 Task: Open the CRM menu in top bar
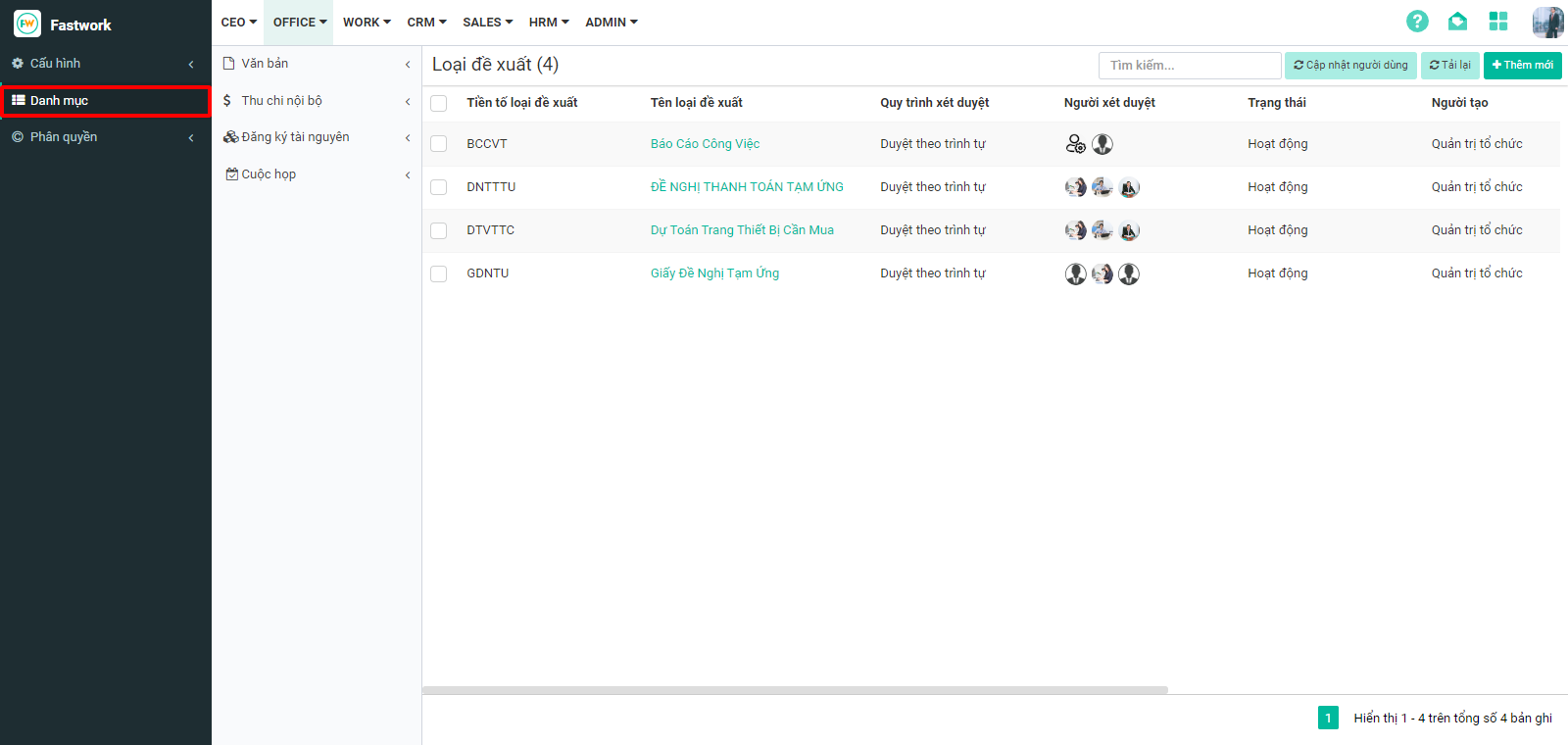(426, 22)
